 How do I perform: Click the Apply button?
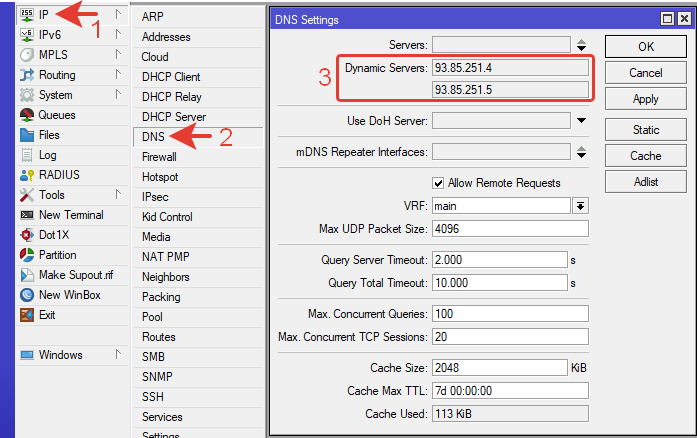pyautogui.click(x=645, y=99)
